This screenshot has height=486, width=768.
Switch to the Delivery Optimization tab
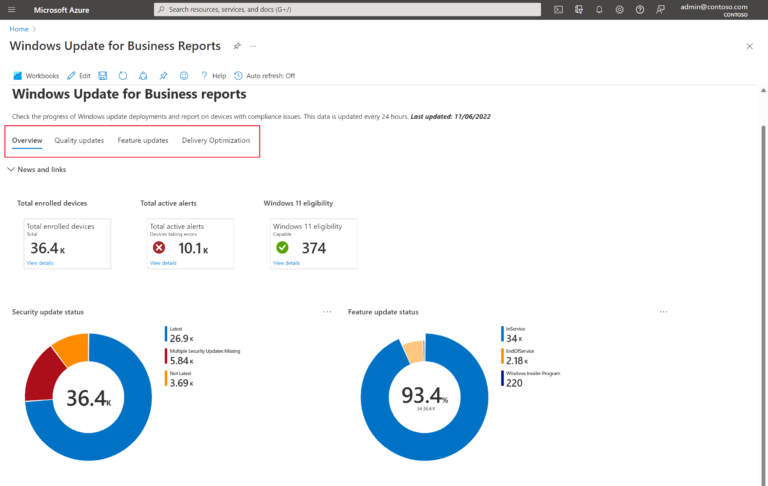click(216, 141)
